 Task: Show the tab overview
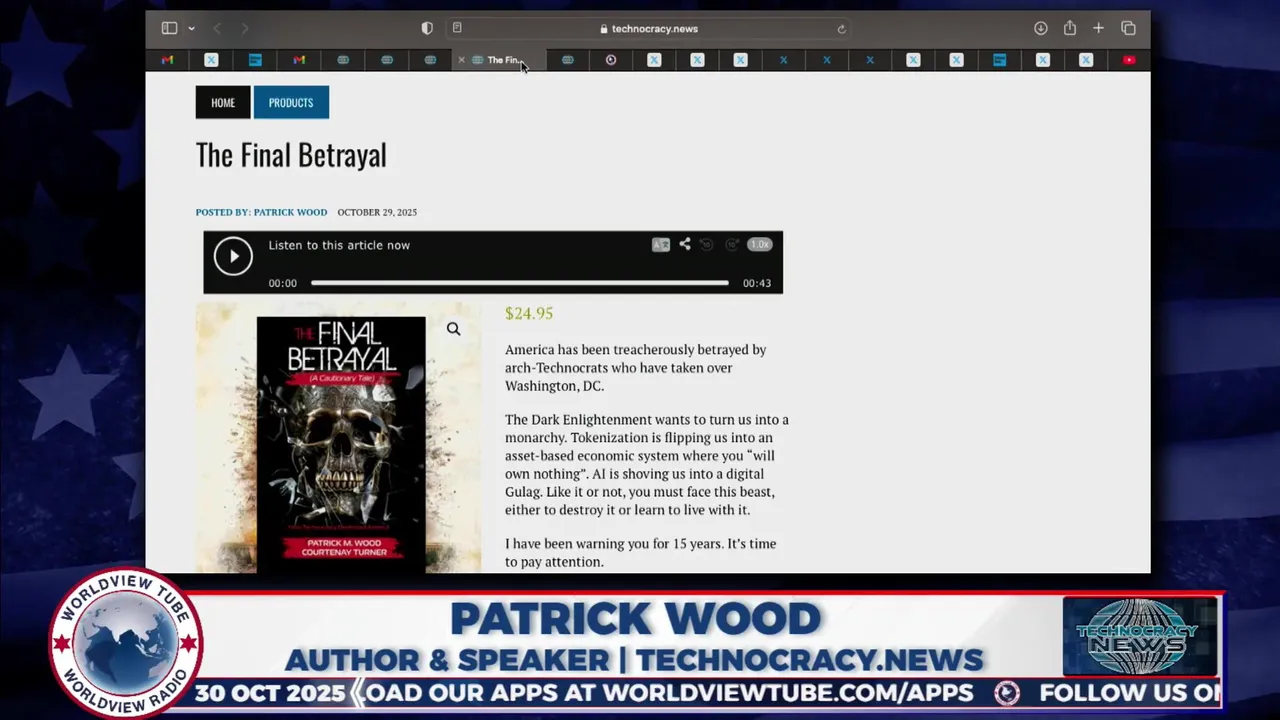pos(1128,28)
